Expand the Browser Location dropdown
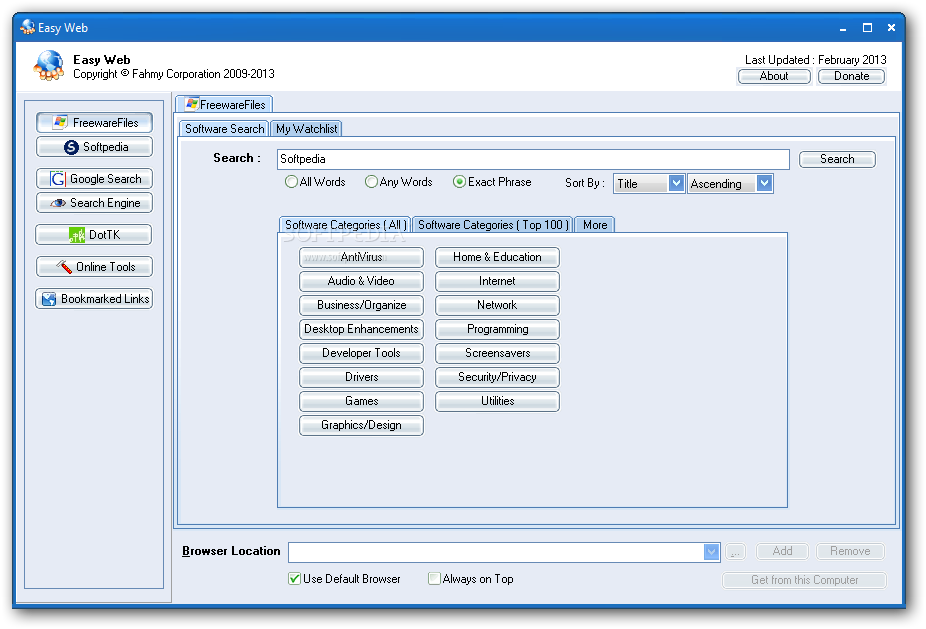The image size is (926, 629). (x=712, y=552)
